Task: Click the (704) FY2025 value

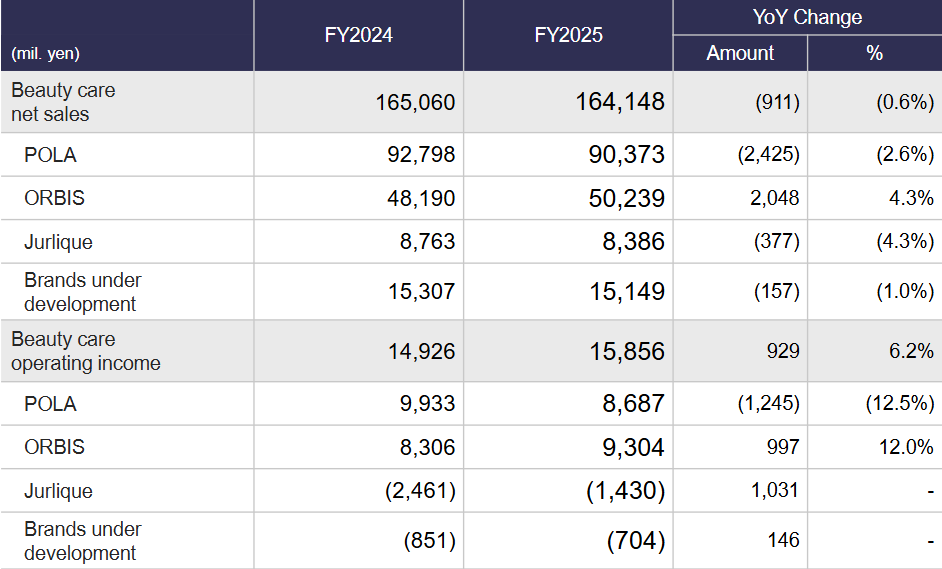Action: (635, 541)
